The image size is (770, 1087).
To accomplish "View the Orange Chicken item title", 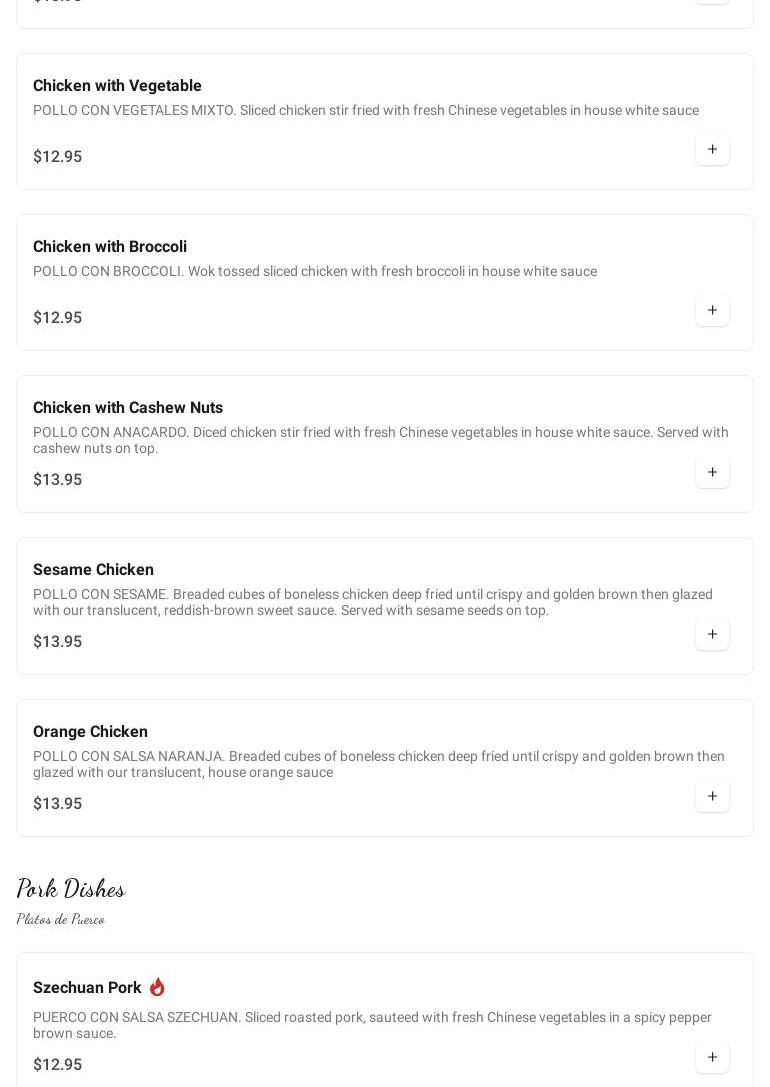I will coord(90,732).
